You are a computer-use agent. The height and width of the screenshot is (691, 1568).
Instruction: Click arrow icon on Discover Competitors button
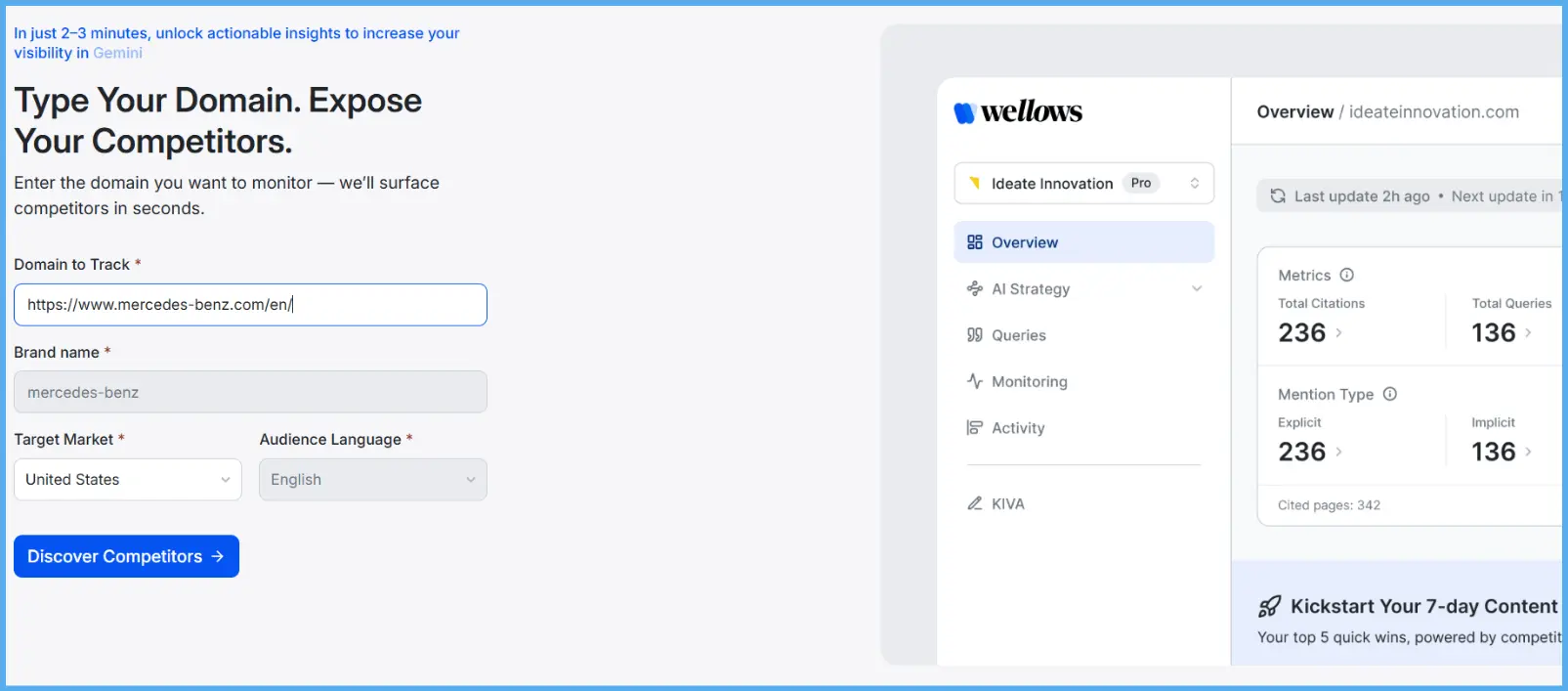(218, 556)
